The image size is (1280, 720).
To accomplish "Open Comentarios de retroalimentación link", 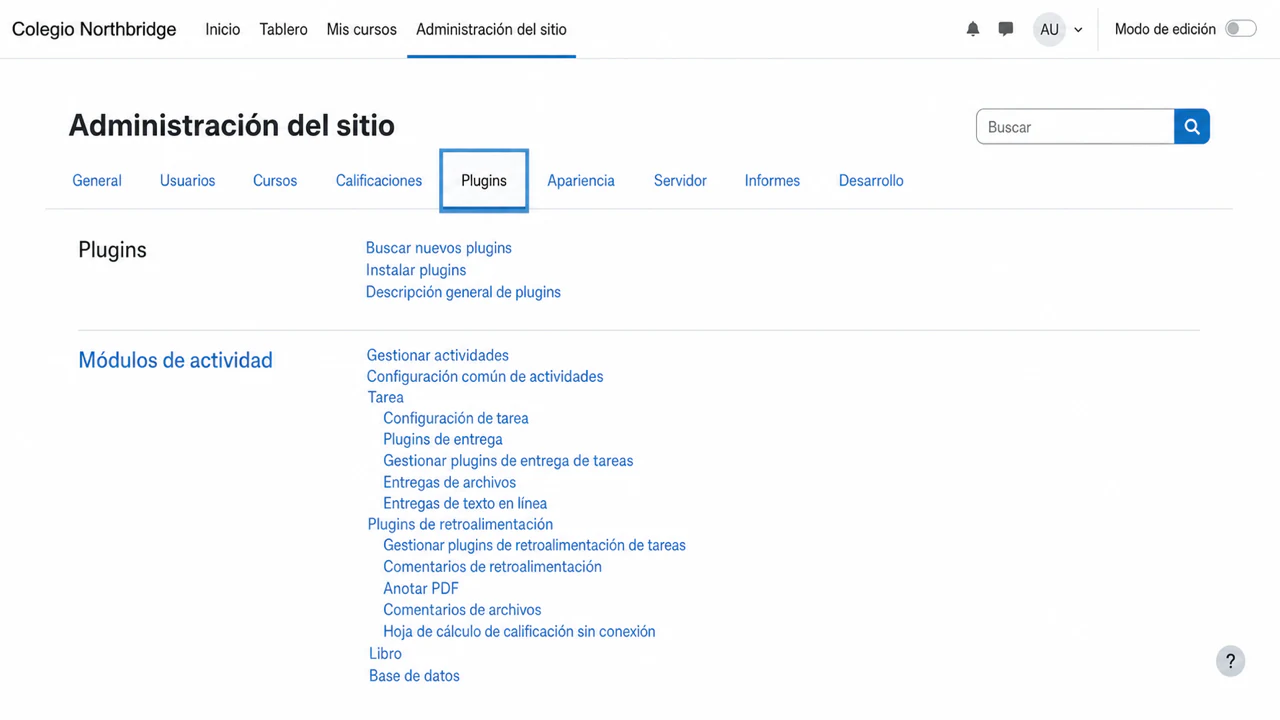I will pos(493,566).
